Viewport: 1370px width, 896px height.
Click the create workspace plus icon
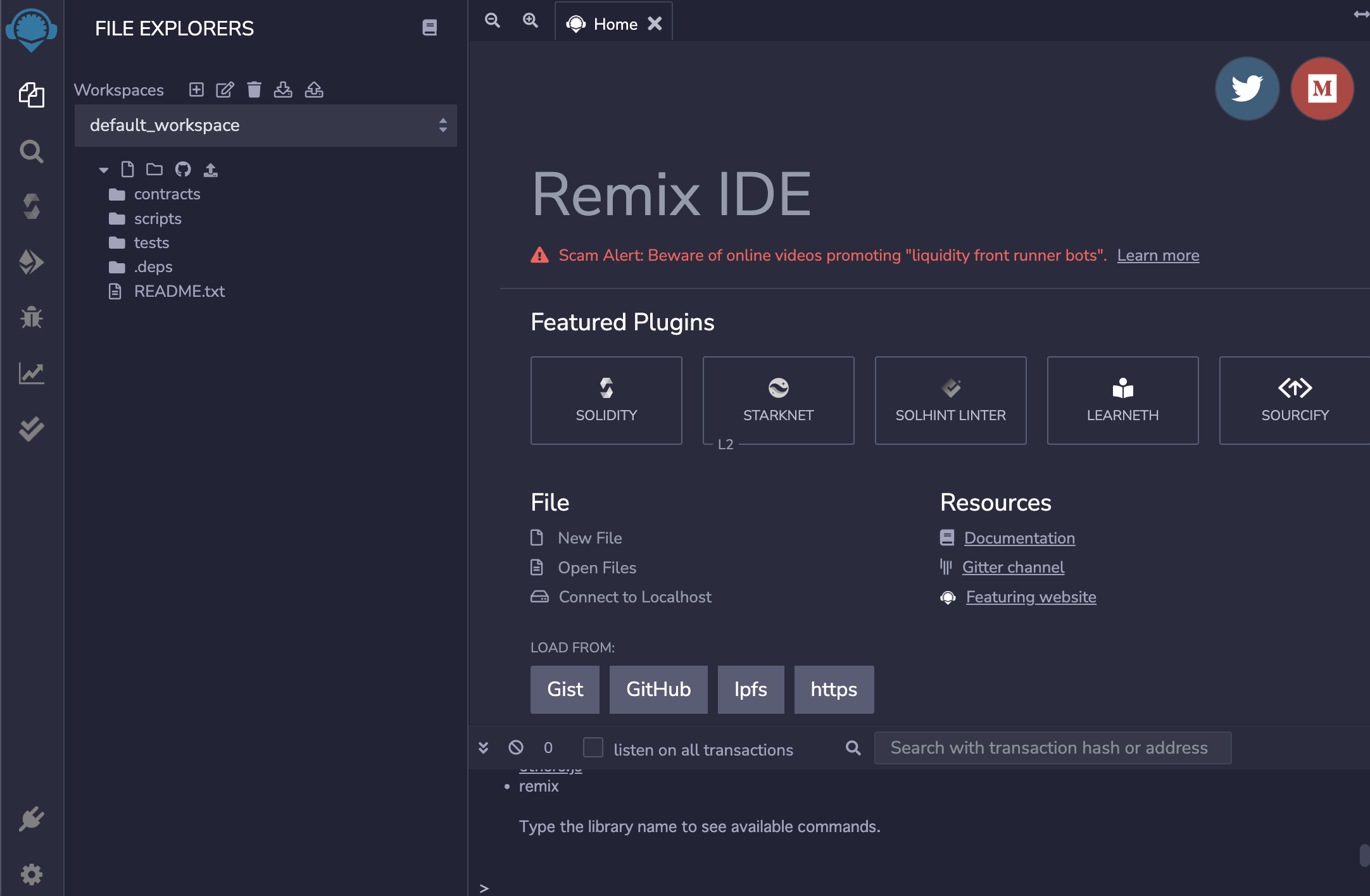pos(196,90)
